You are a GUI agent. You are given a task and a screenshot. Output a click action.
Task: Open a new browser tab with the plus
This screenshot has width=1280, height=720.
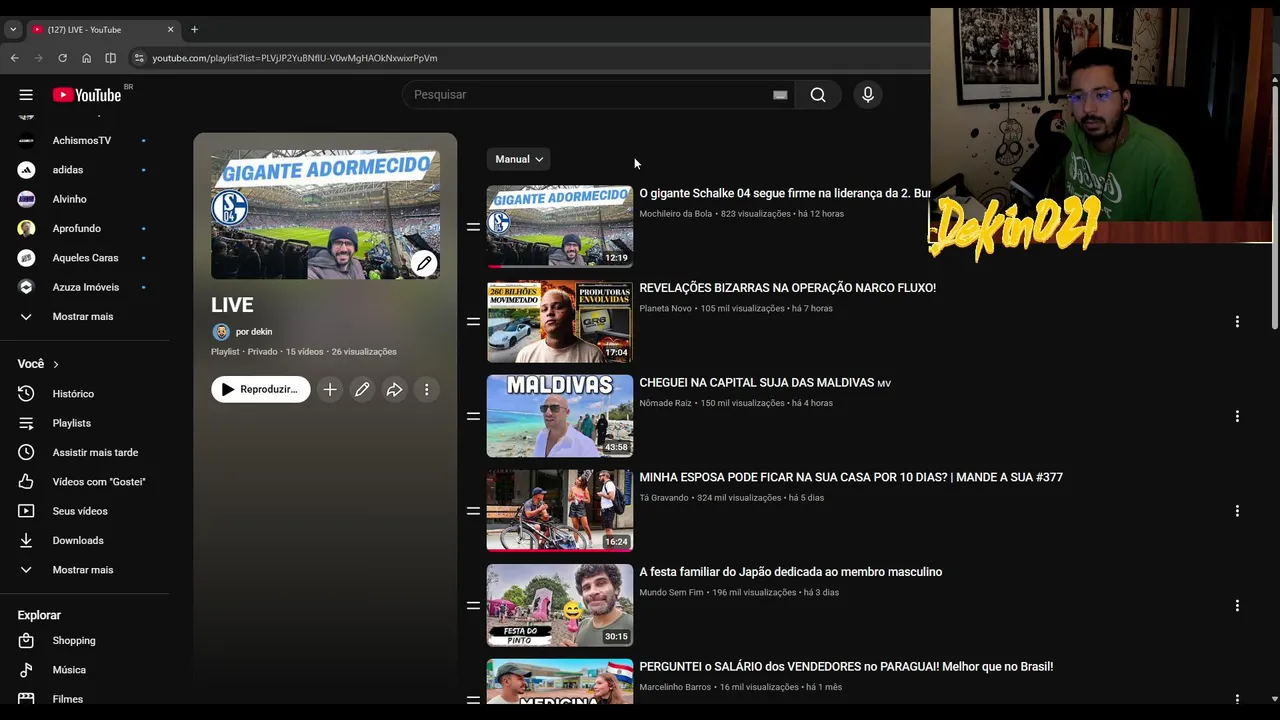tap(194, 29)
